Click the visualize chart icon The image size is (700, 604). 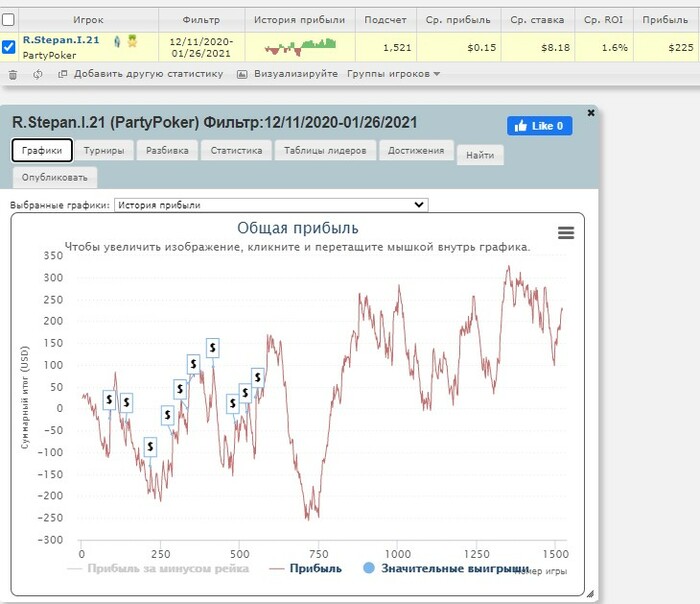(242, 74)
